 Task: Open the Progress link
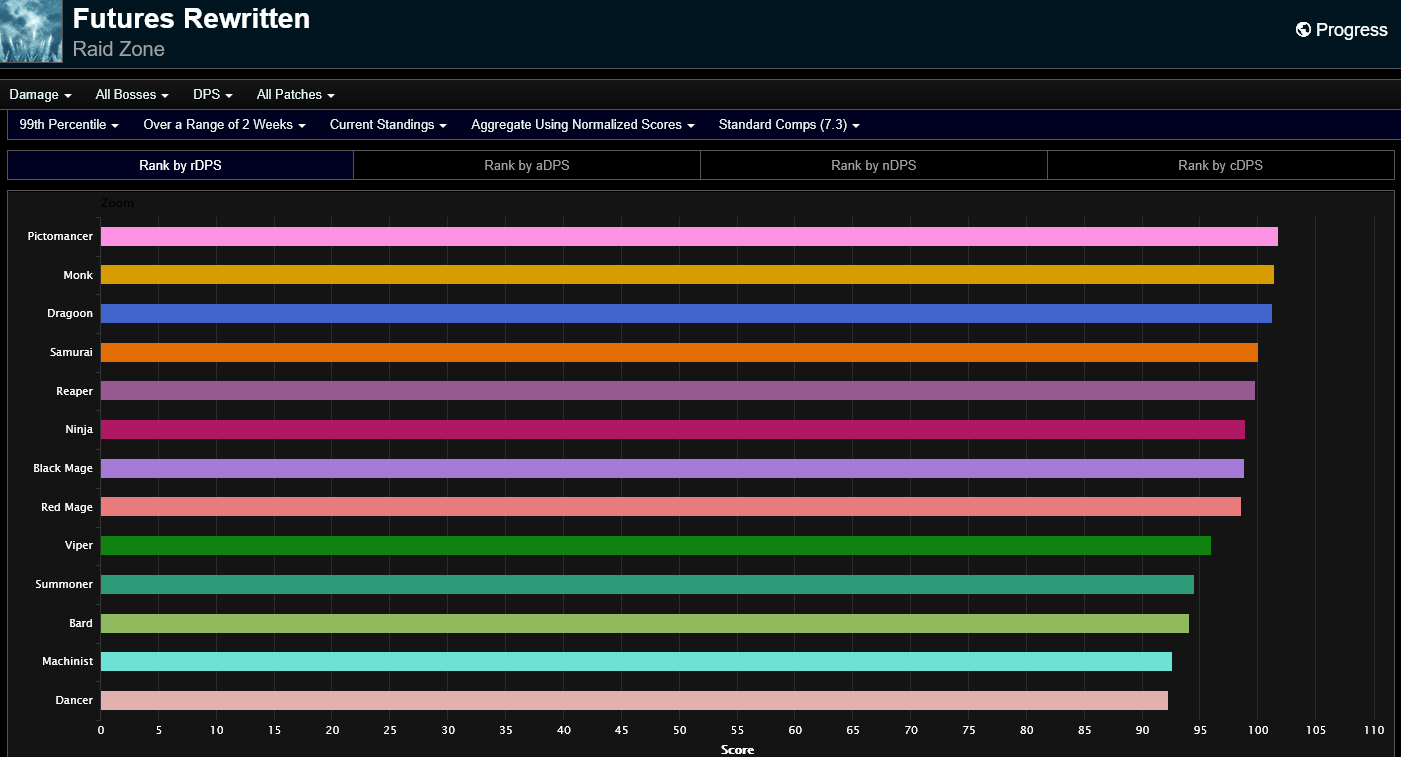pyautogui.click(x=1351, y=30)
